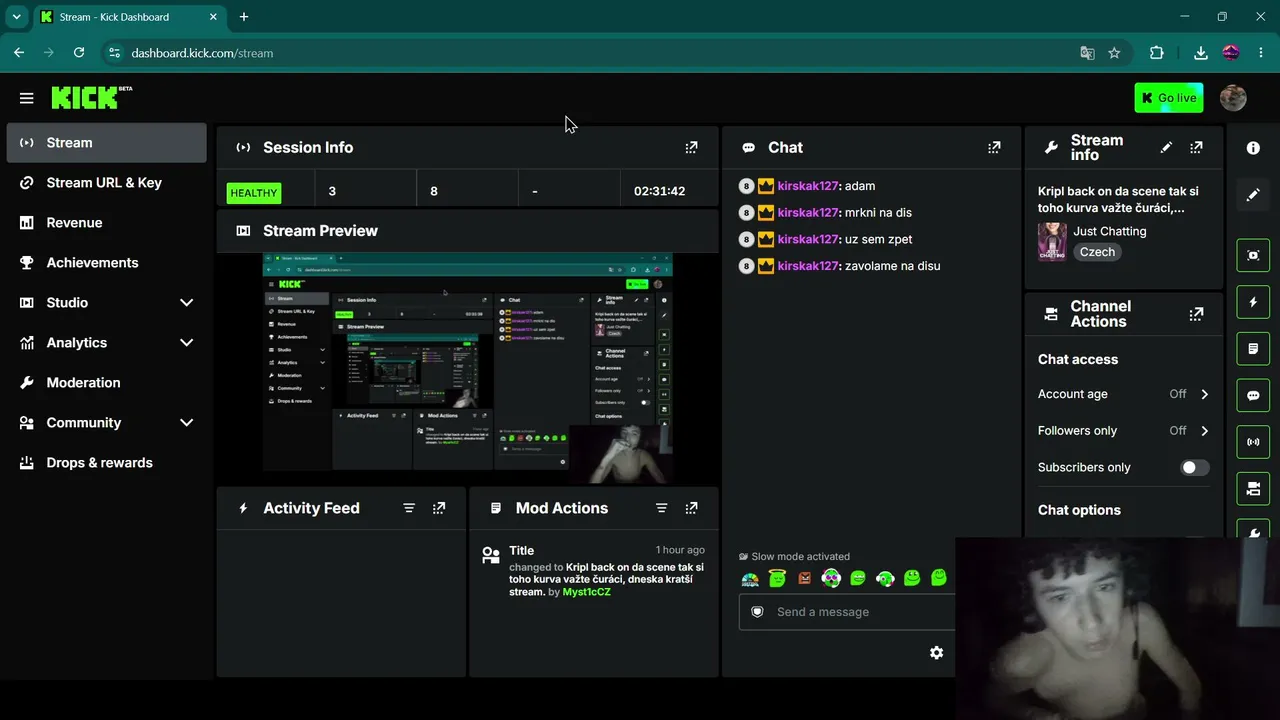This screenshot has height=720, width=1280.
Task: Select the 'Stream - Kick Dashboard' browser tab
Action: (x=128, y=17)
